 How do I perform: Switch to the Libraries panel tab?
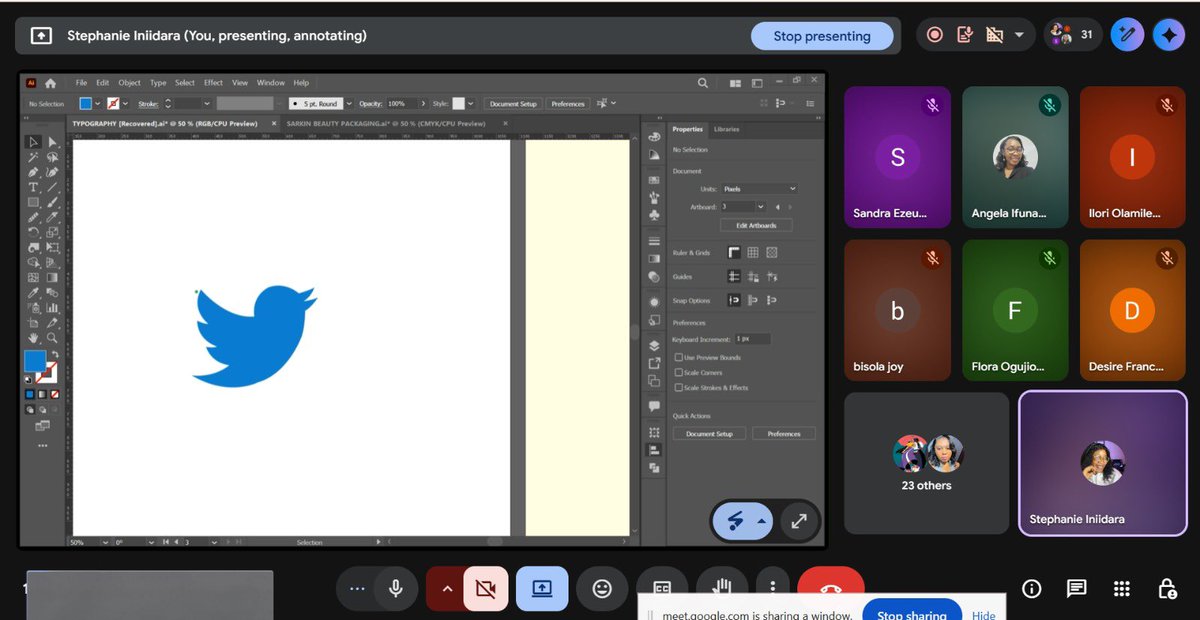click(x=727, y=129)
